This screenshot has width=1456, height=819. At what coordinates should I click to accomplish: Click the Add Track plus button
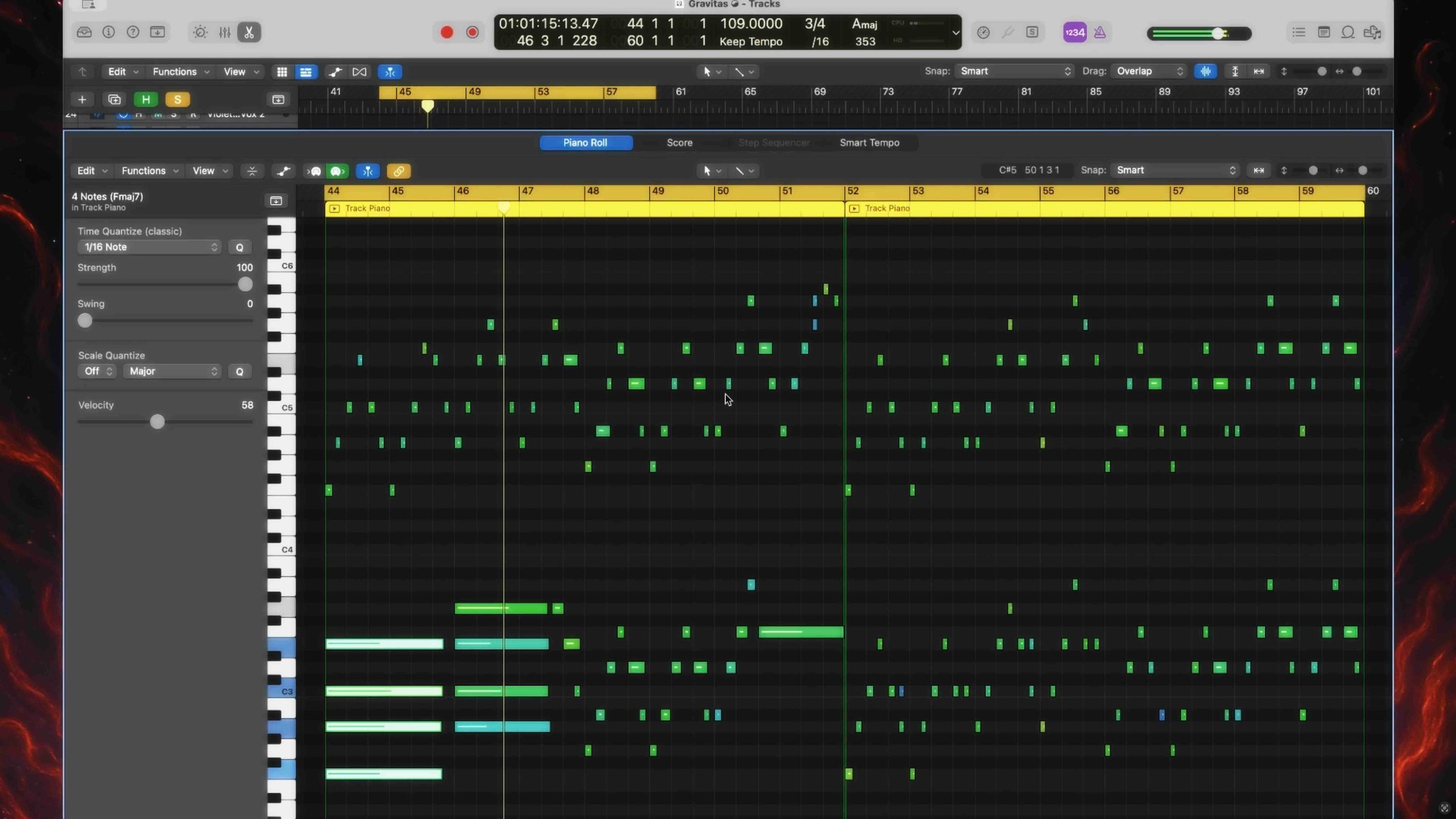coord(82,99)
